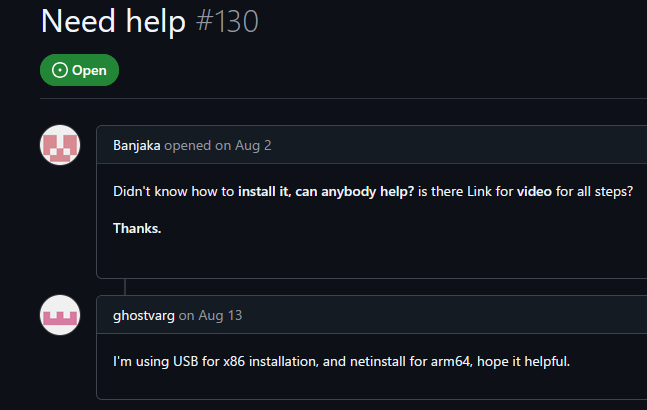Click the phrase 'I'm using USB for x86 installation'
This screenshot has height=410, width=647.
224,361
